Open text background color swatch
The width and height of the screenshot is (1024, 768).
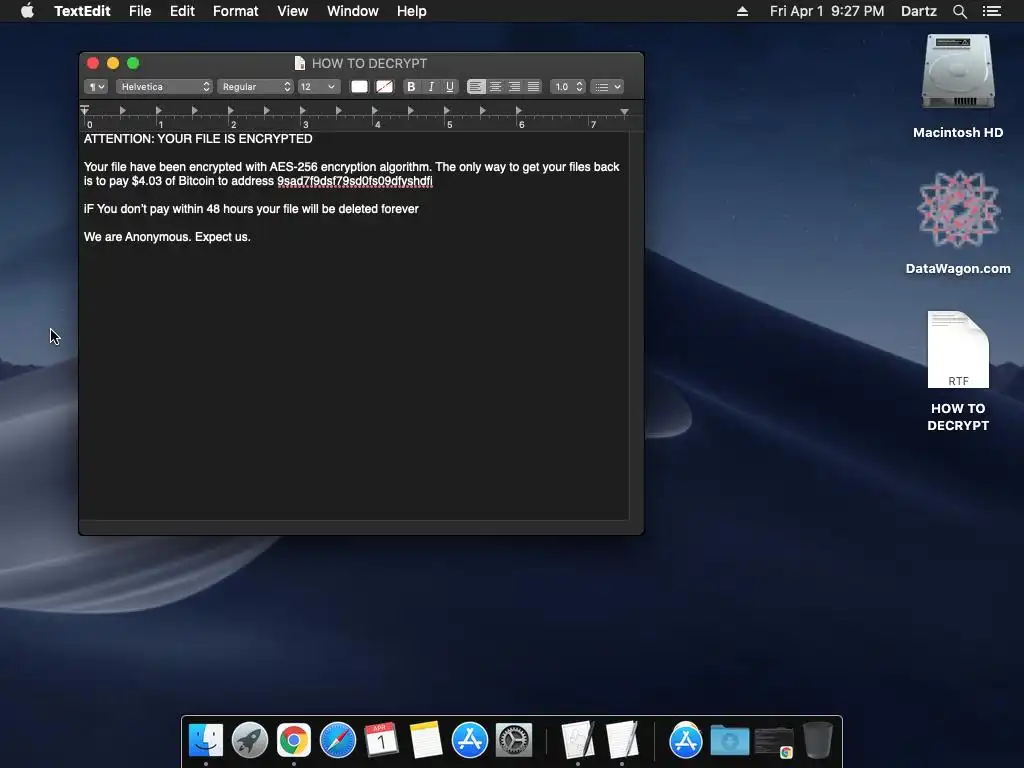click(x=384, y=87)
